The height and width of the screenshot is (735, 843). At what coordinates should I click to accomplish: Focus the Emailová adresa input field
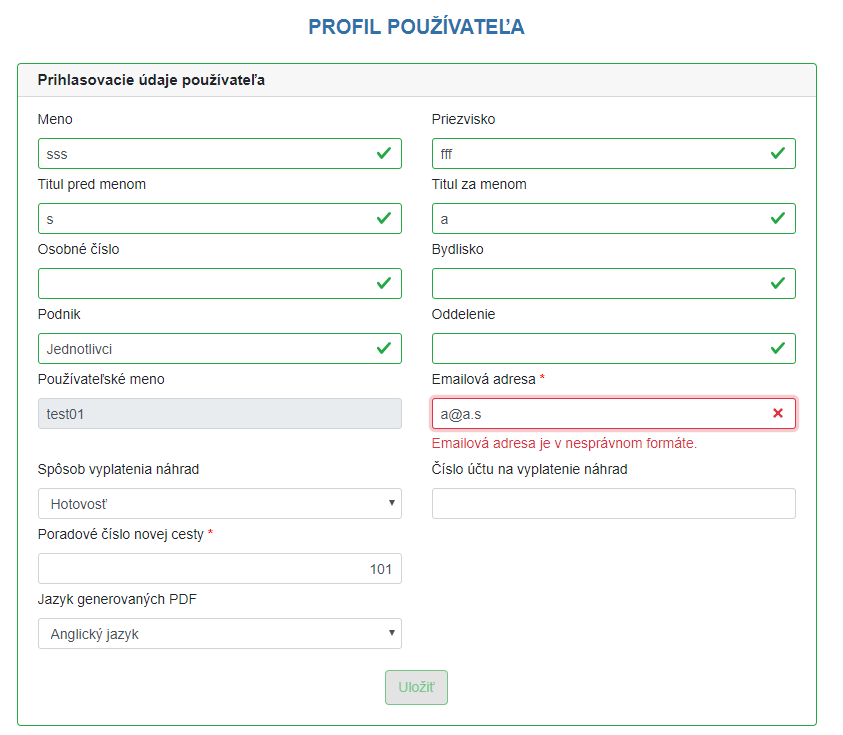[x=613, y=413]
